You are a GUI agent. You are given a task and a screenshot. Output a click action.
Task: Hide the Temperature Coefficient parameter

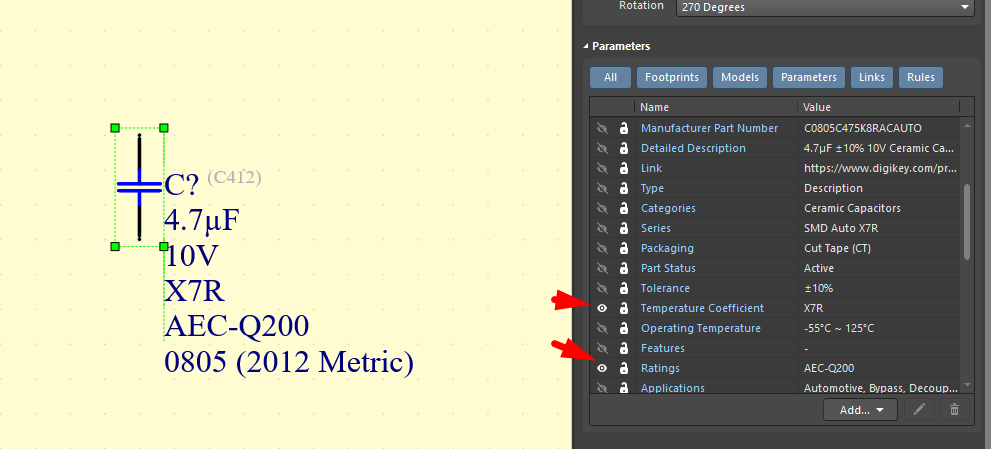pos(602,308)
